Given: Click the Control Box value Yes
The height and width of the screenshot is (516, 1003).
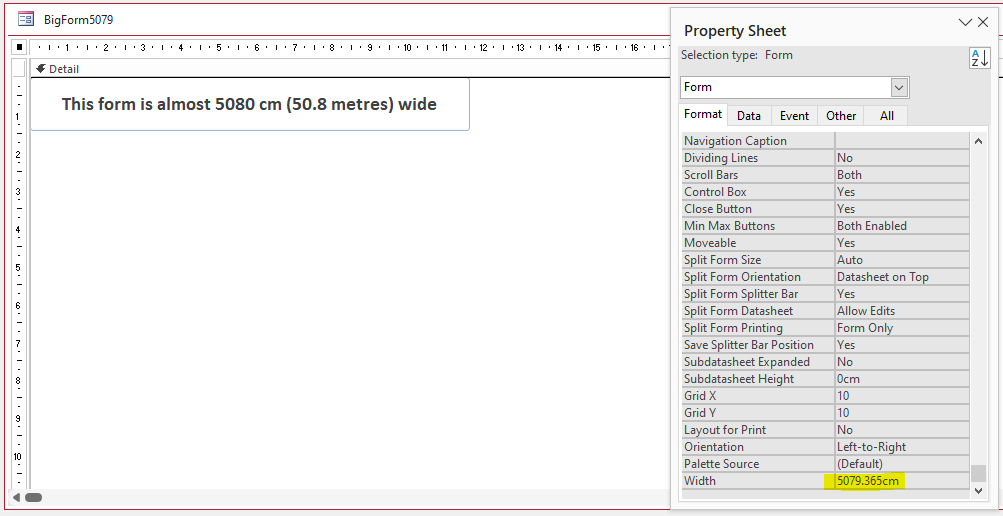Looking at the screenshot, I should 902,192.
